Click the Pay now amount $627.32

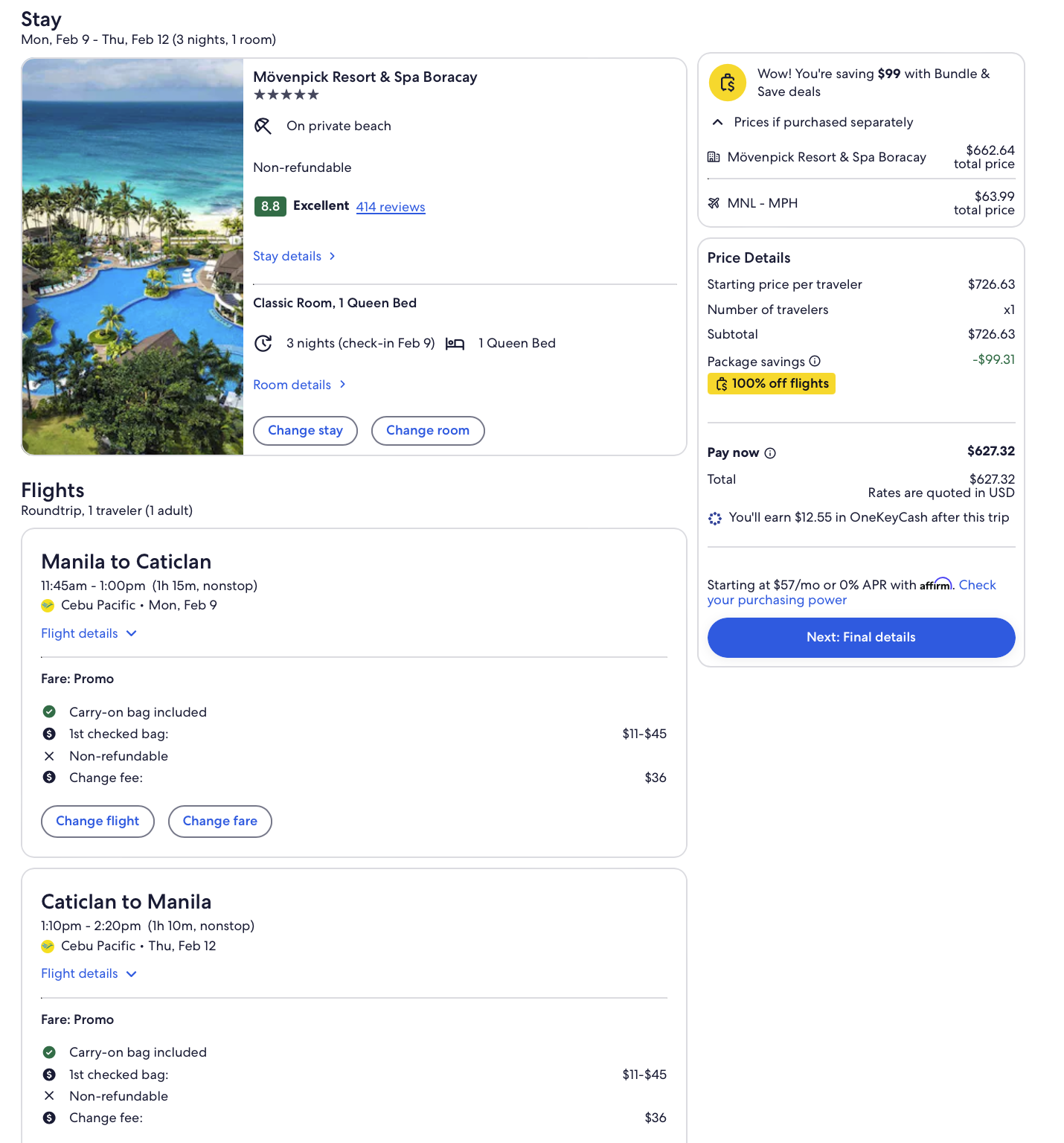pyautogui.click(x=991, y=451)
